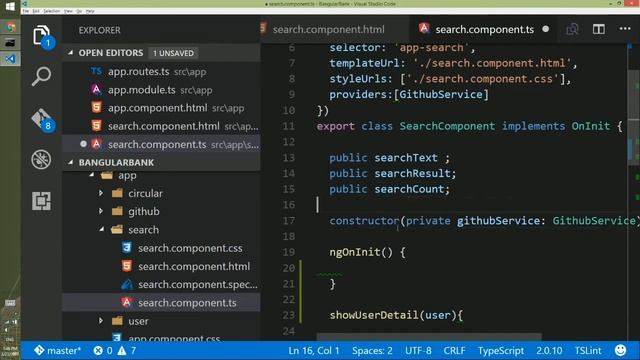Open the editor More Actions ellipsis

[x=625, y=29]
